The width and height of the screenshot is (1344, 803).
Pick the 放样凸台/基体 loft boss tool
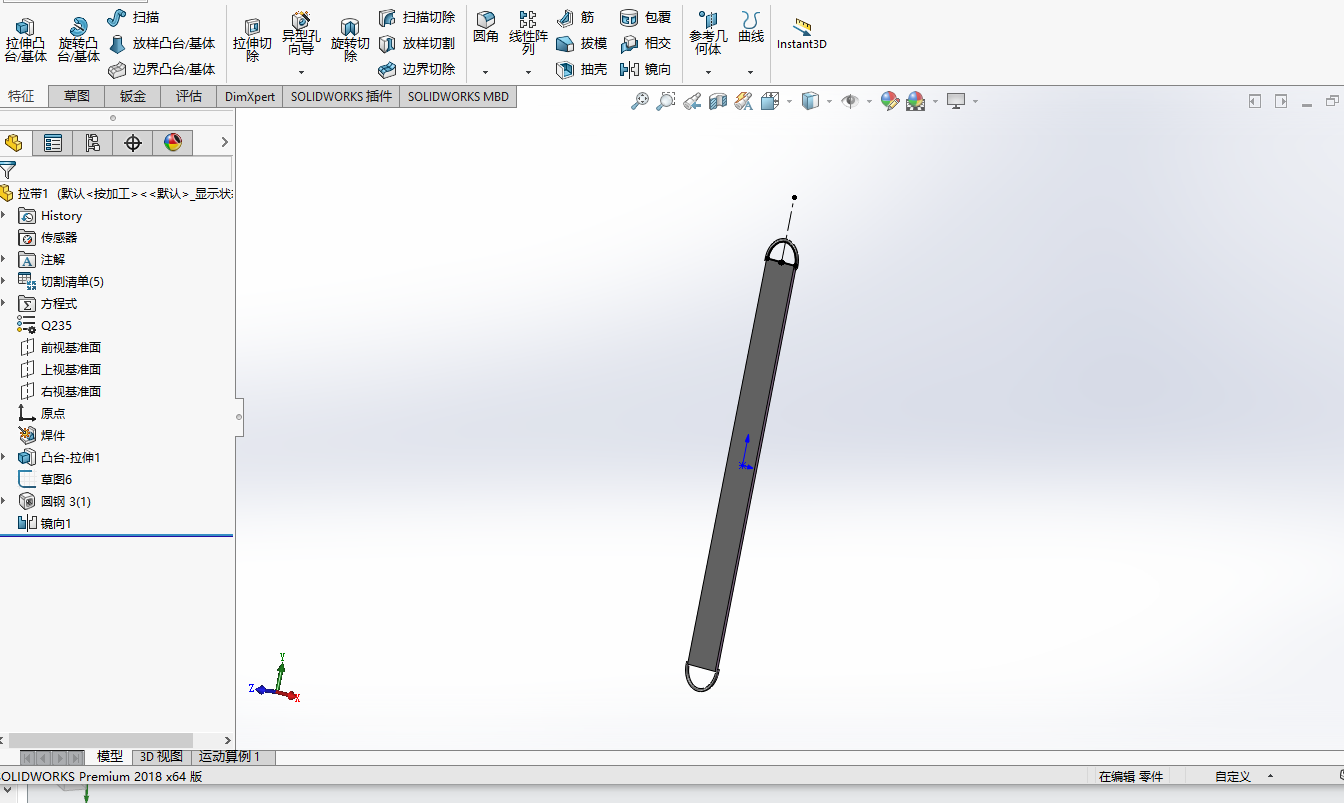[x=161, y=43]
